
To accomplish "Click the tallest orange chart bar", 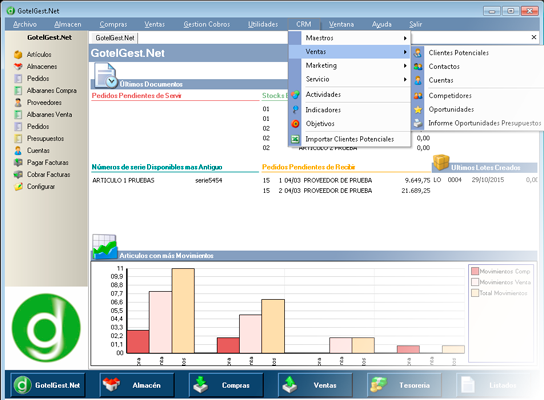I will click(183, 311).
